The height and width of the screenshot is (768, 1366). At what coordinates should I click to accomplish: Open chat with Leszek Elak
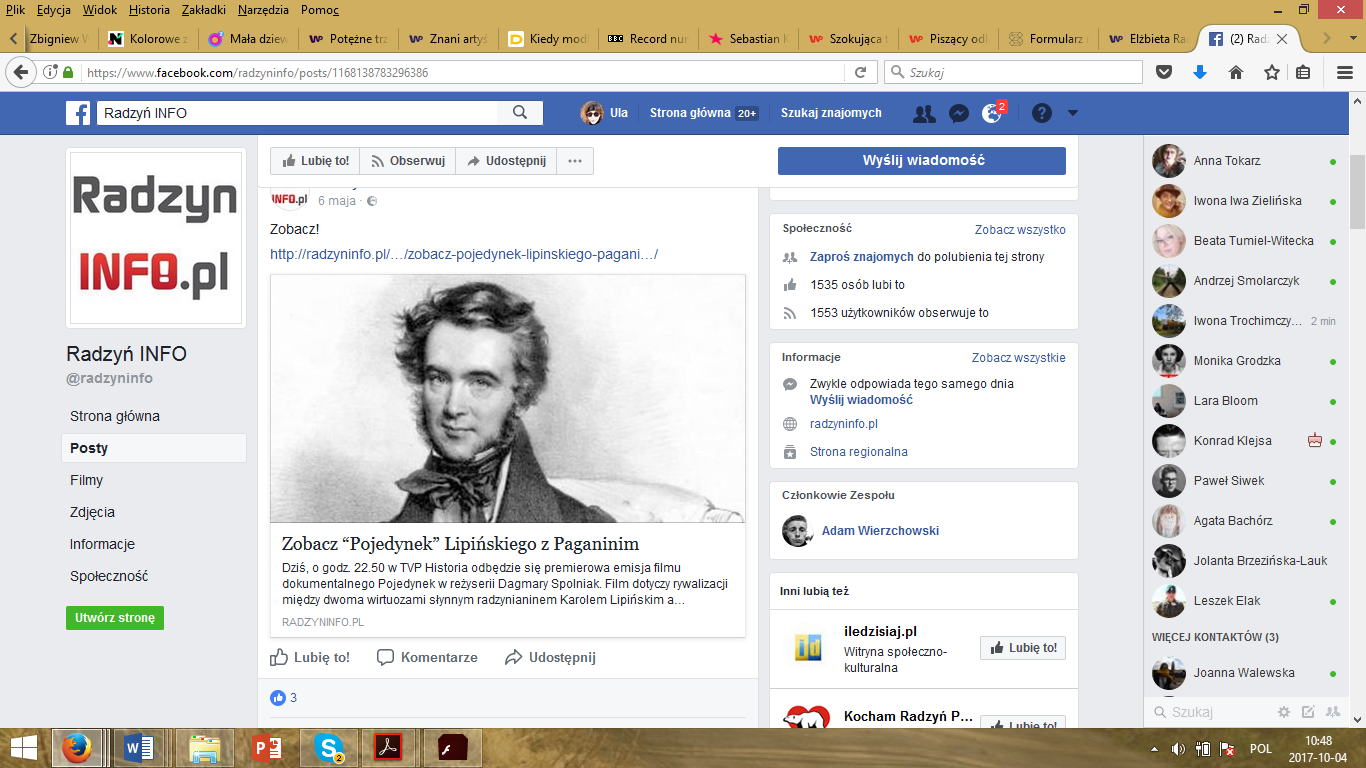click(1245, 601)
